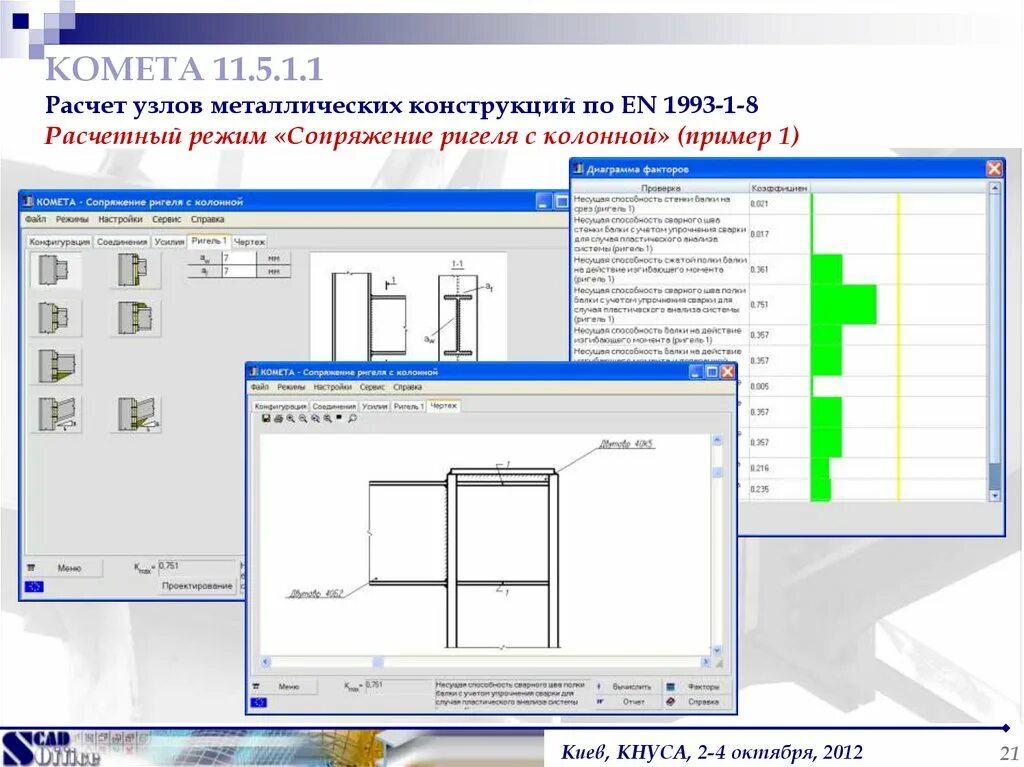Select the inclined beam with haunch joint icon
Viewport: 1024px width, 767px height.
(x=137, y=414)
